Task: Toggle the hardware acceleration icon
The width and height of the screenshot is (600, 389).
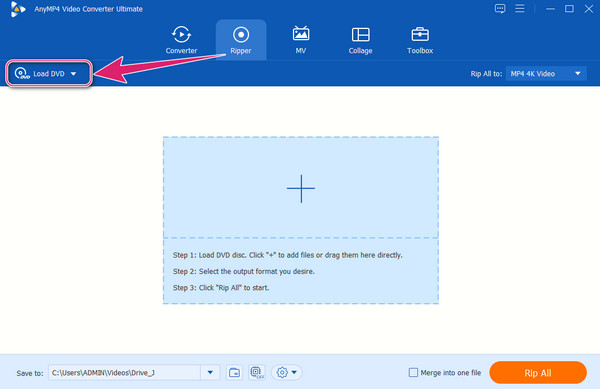Action: pyautogui.click(x=257, y=373)
